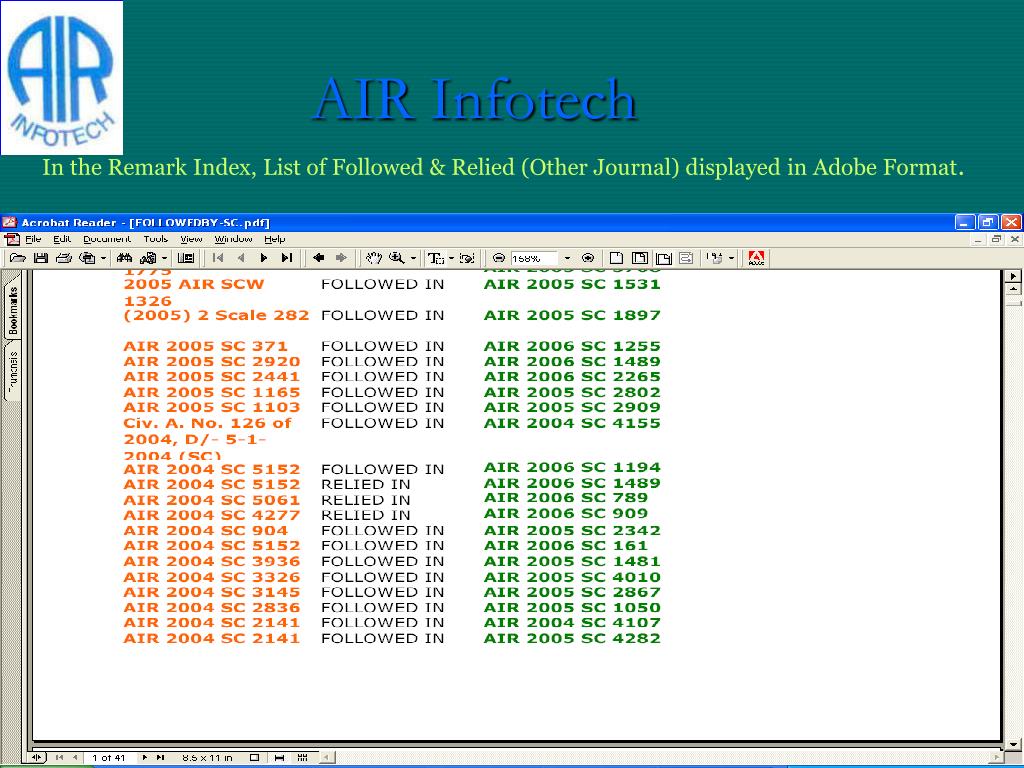Open the Document menu
Viewport: 1024px width, 768px height.
(107, 239)
